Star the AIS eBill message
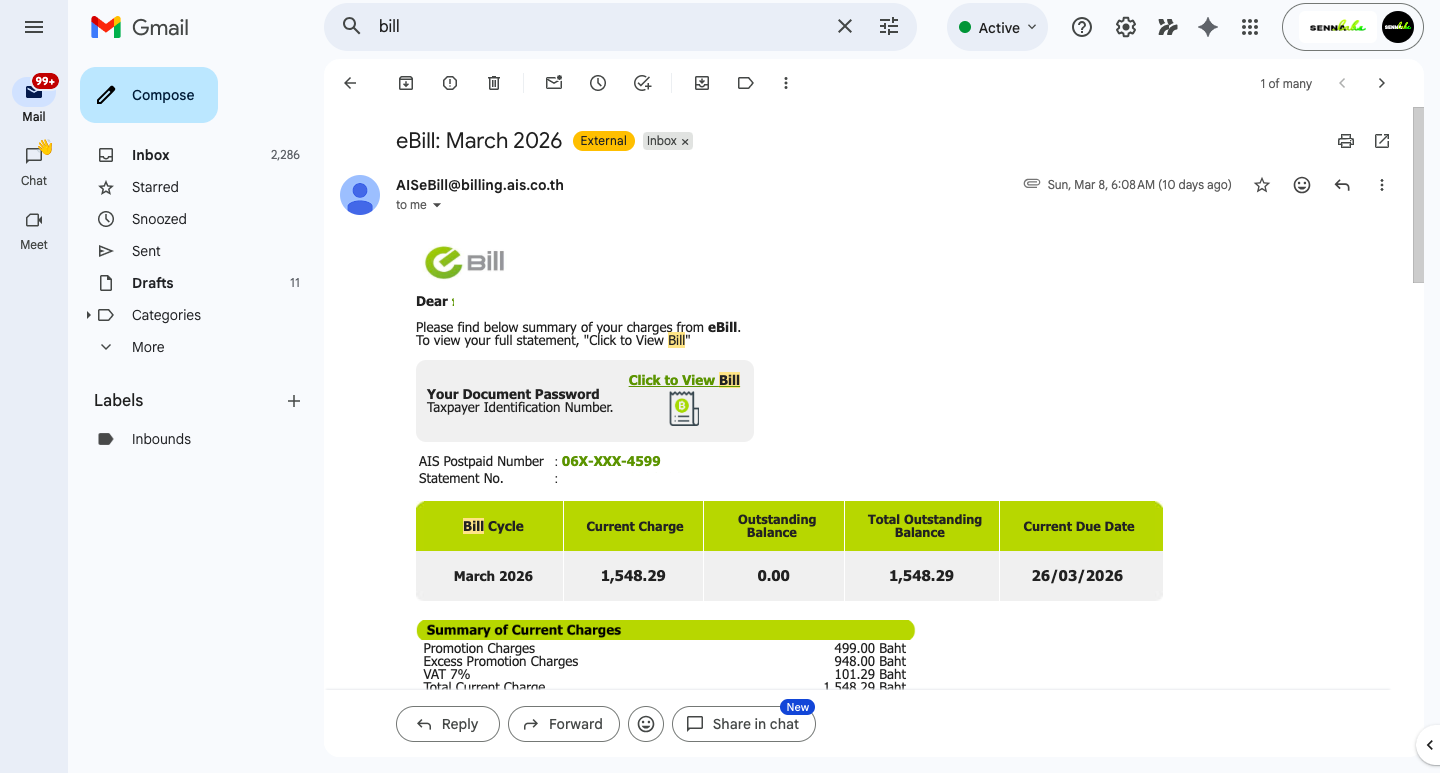1440x773 pixels. (1262, 185)
